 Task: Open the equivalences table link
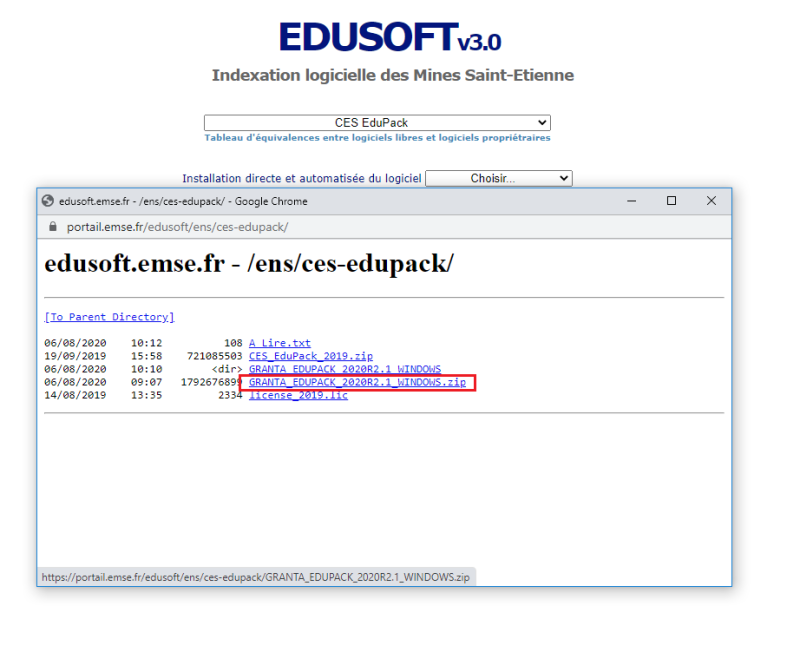(x=378, y=138)
